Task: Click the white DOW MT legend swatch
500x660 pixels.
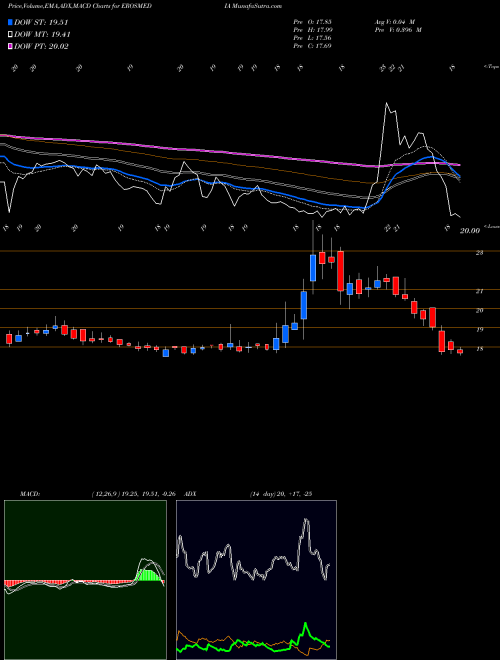Action: coord(10,35)
